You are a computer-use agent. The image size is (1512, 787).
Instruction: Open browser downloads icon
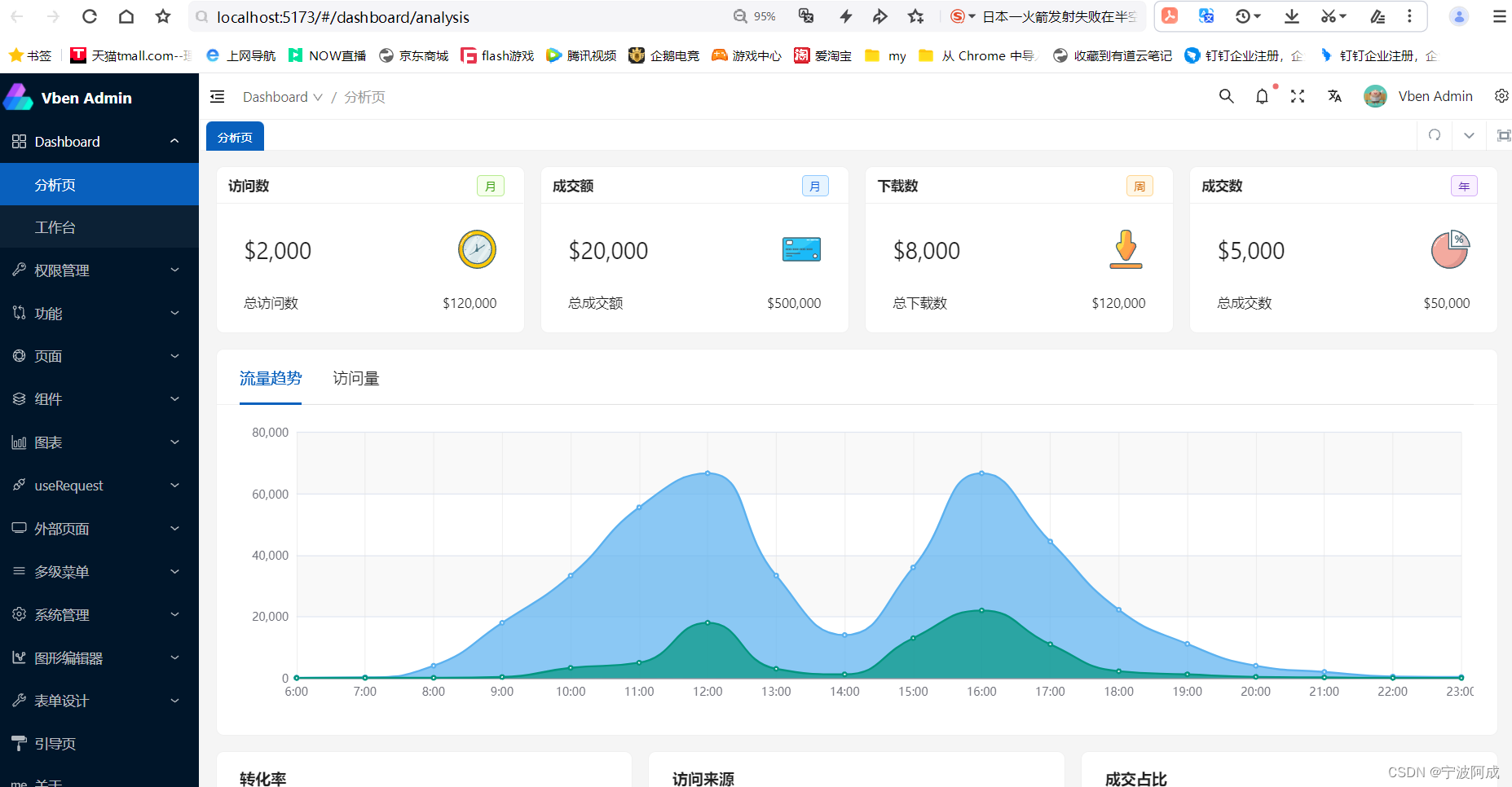click(x=1290, y=16)
